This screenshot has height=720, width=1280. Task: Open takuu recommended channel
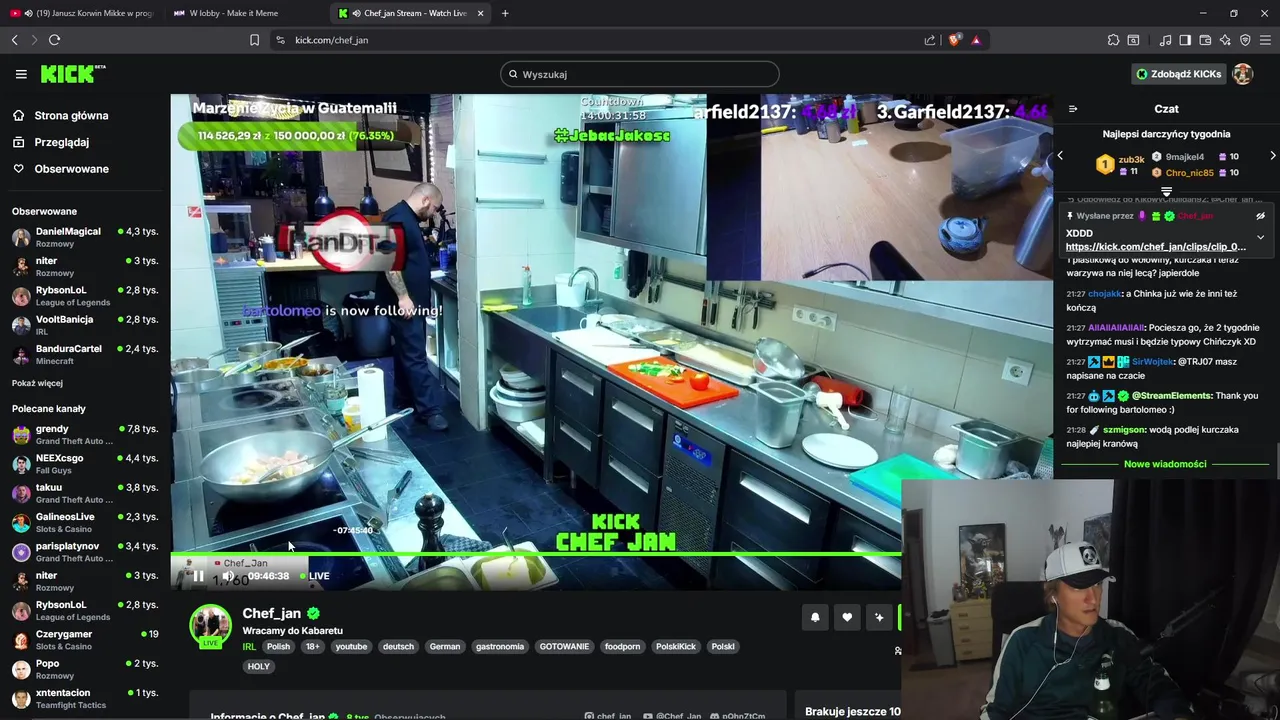(x=85, y=493)
